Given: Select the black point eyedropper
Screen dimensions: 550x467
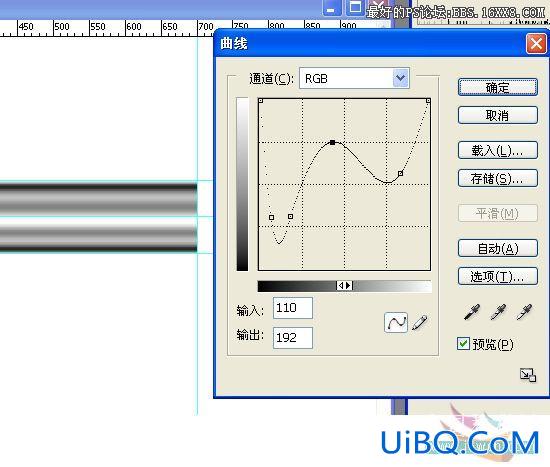Looking at the screenshot, I should click(472, 312).
